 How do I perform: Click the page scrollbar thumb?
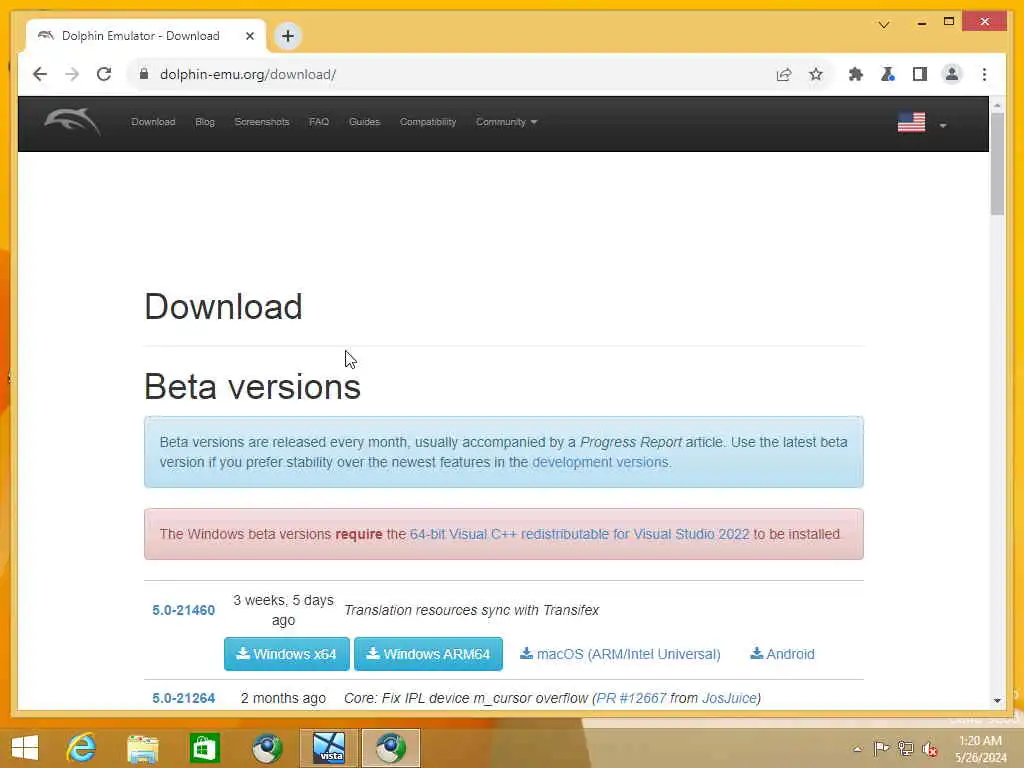pyautogui.click(x=997, y=163)
